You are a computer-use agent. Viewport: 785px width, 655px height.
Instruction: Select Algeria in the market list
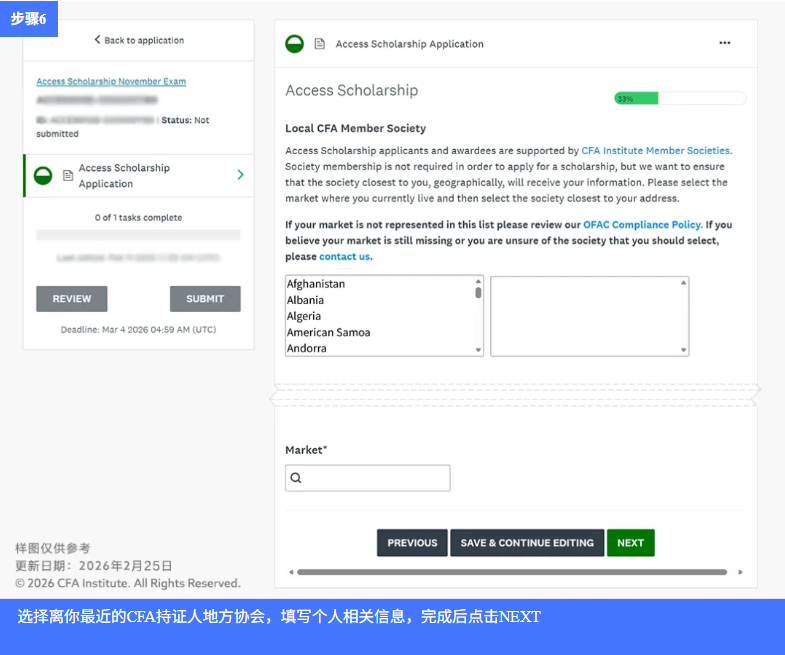point(304,316)
